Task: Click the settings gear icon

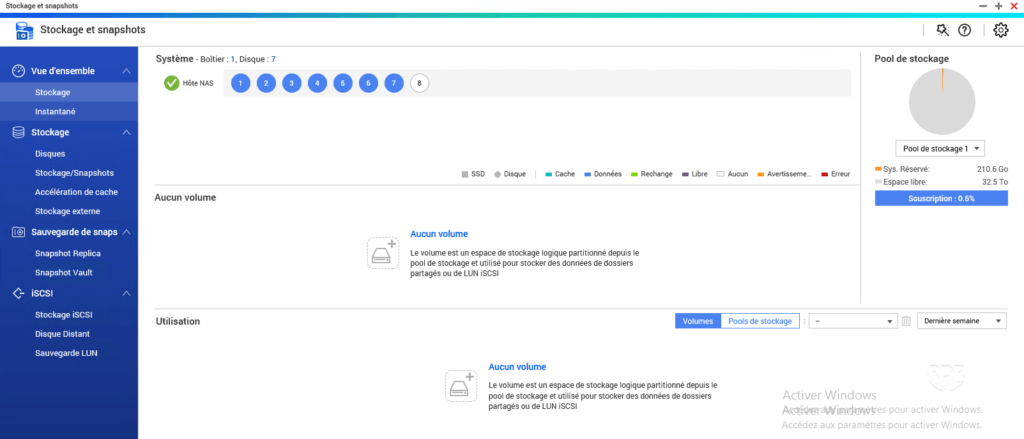Action: [x=1001, y=30]
